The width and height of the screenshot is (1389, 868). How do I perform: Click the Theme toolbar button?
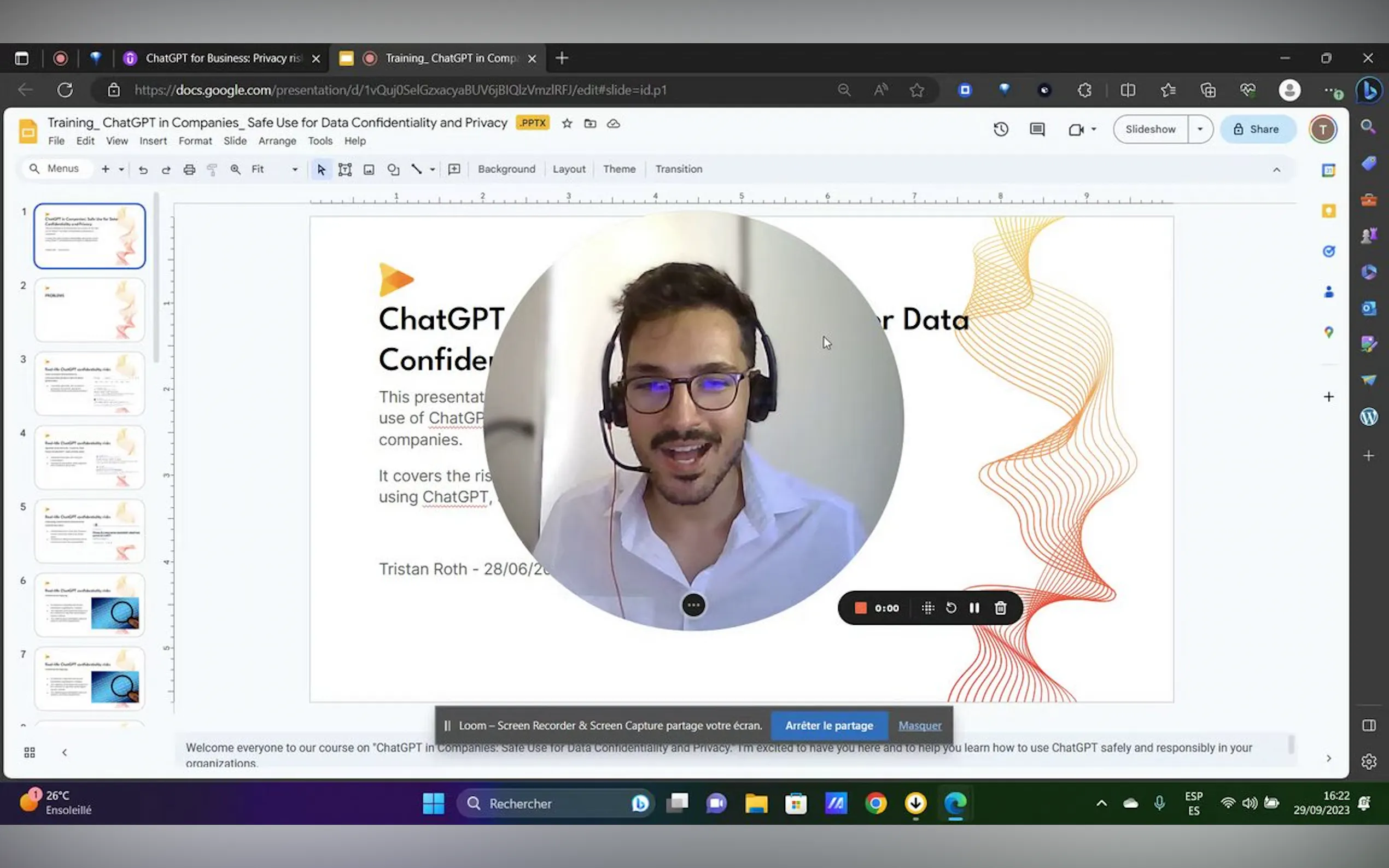pos(619,169)
